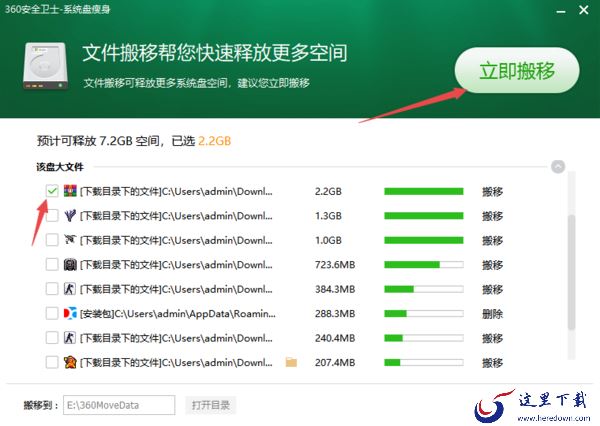The width and height of the screenshot is (600, 426).
Task: Click the size bar of the 288.3MB file
Action: pos(424,313)
